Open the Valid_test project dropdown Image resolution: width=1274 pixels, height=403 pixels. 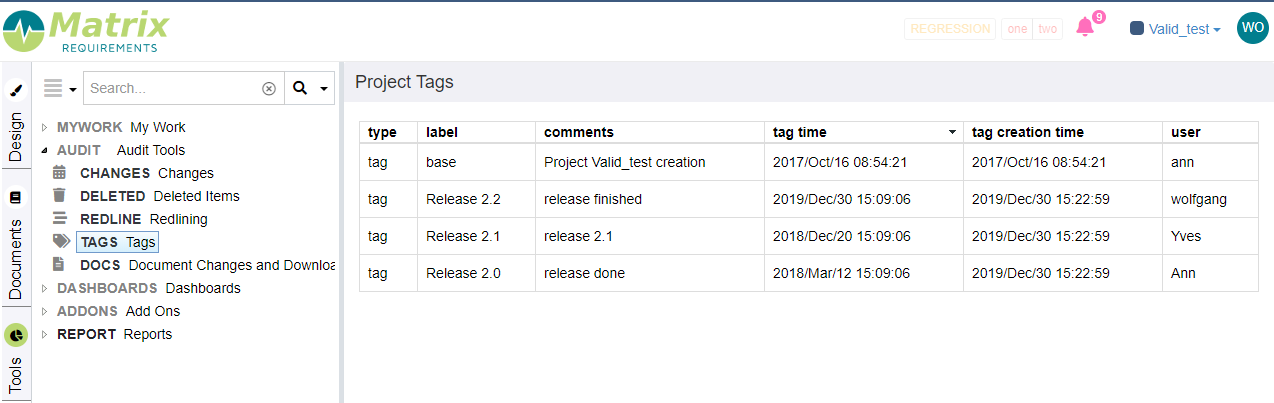[x=1175, y=29]
